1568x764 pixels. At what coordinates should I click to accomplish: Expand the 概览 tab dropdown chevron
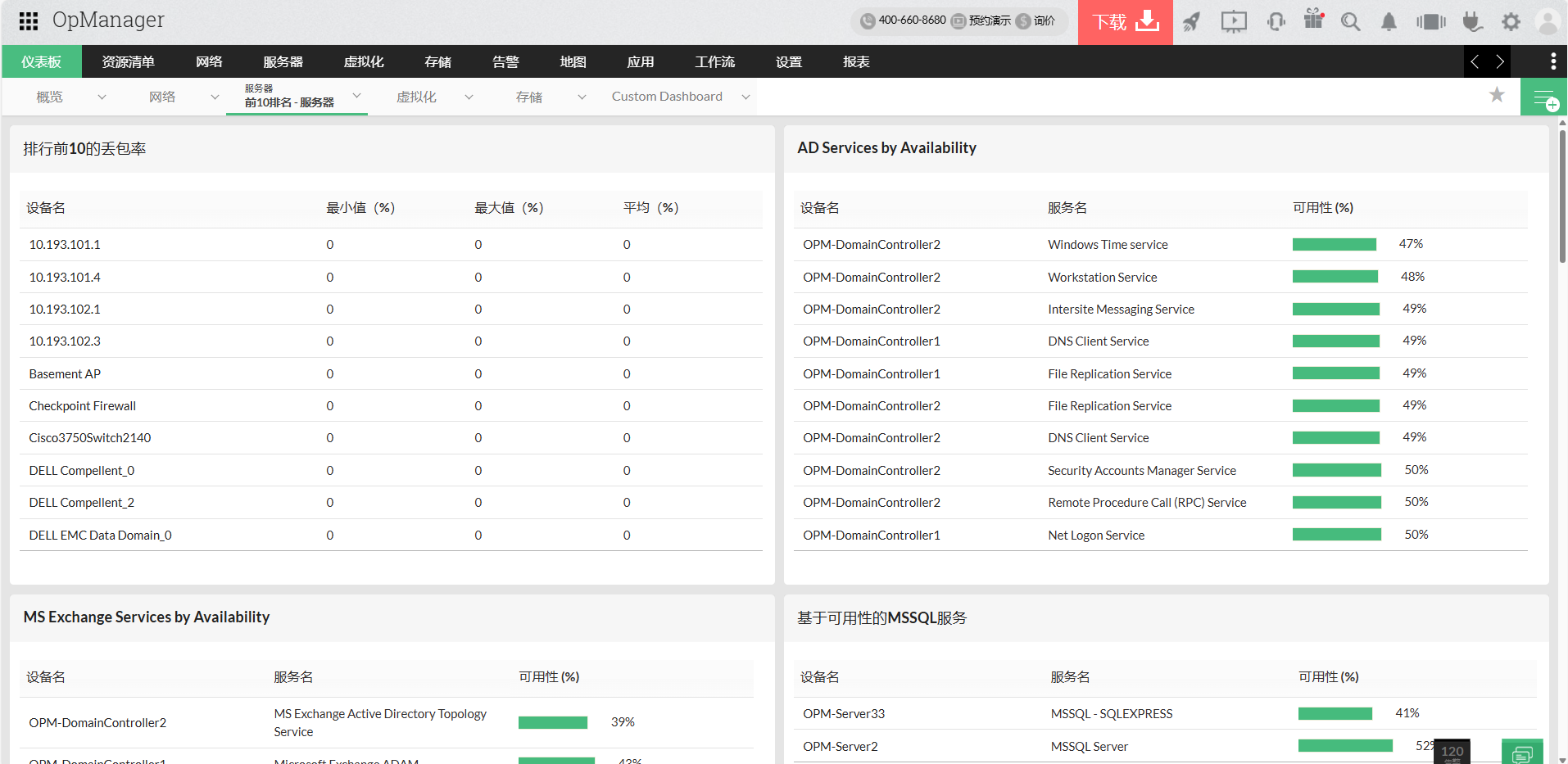(x=102, y=97)
